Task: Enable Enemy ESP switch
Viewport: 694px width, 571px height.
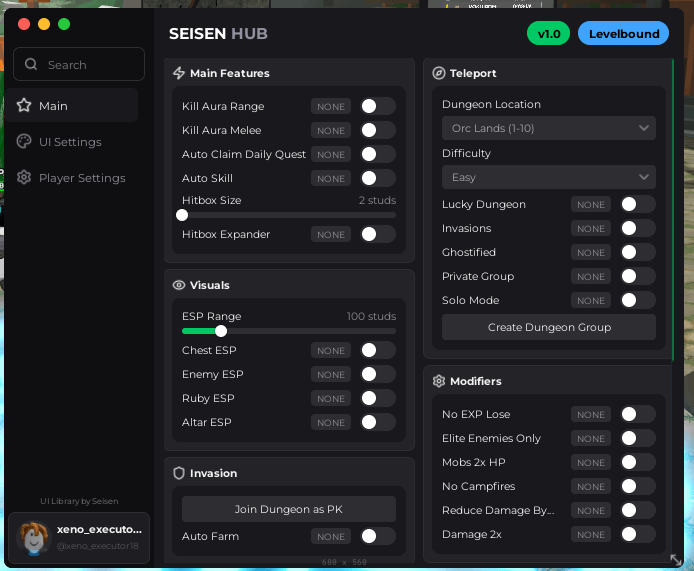Action: (x=378, y=374)
